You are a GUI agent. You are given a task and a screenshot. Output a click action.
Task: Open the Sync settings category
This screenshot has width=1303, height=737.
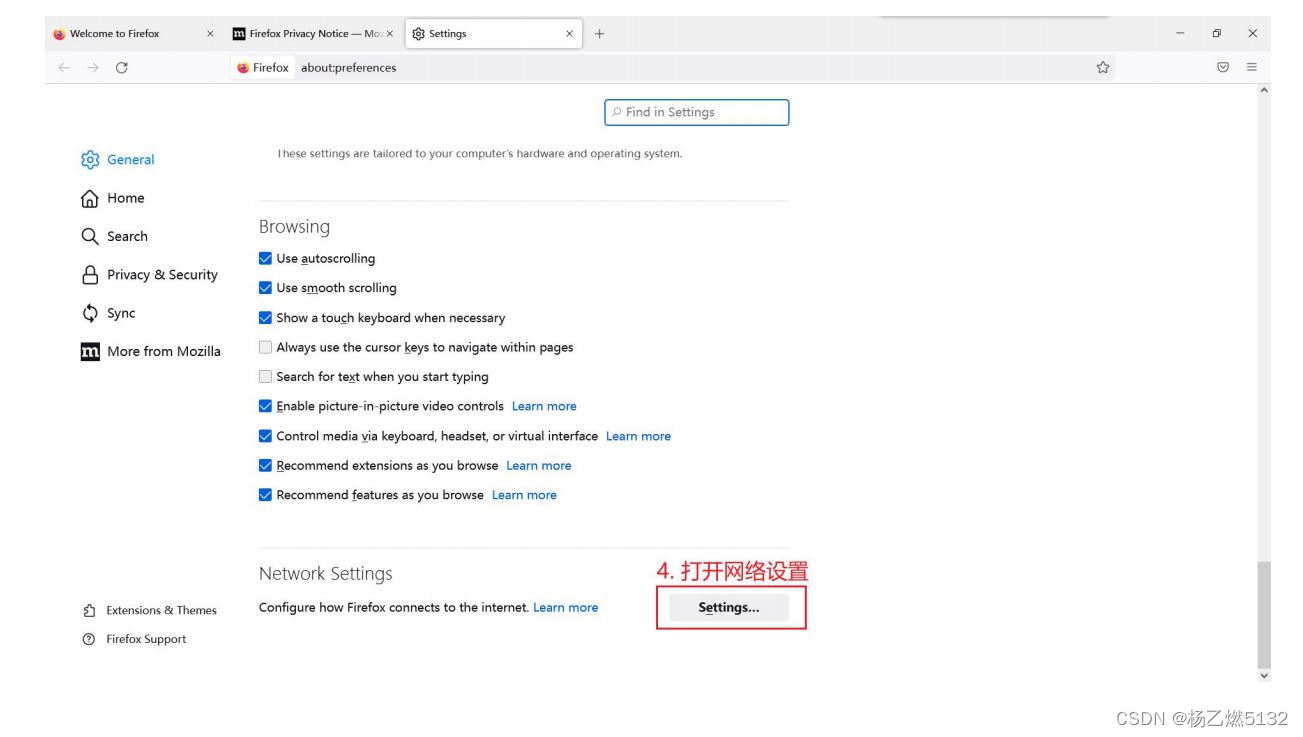(x=108, y=313)
